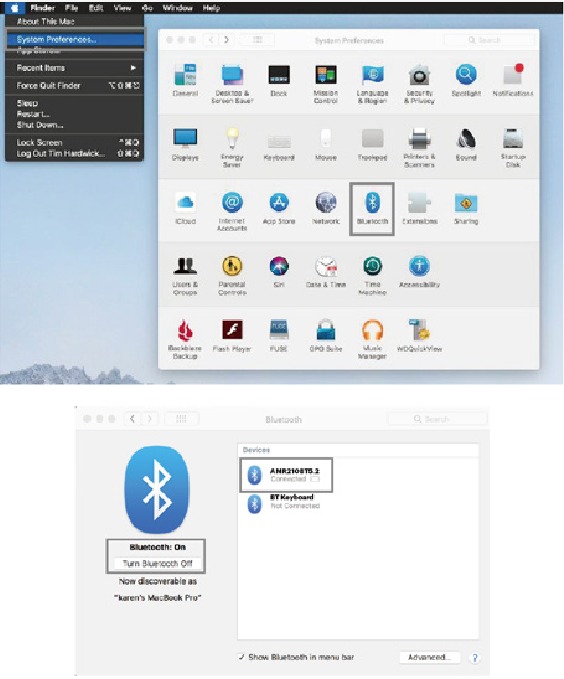Open the Edit menu
This screenshot has height=679, width=564.
(96, 7)
